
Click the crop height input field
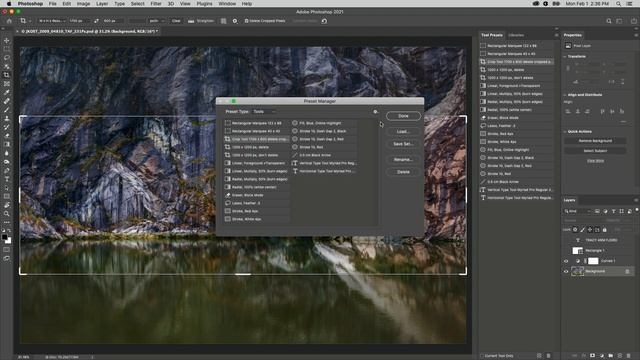[113, 21]
